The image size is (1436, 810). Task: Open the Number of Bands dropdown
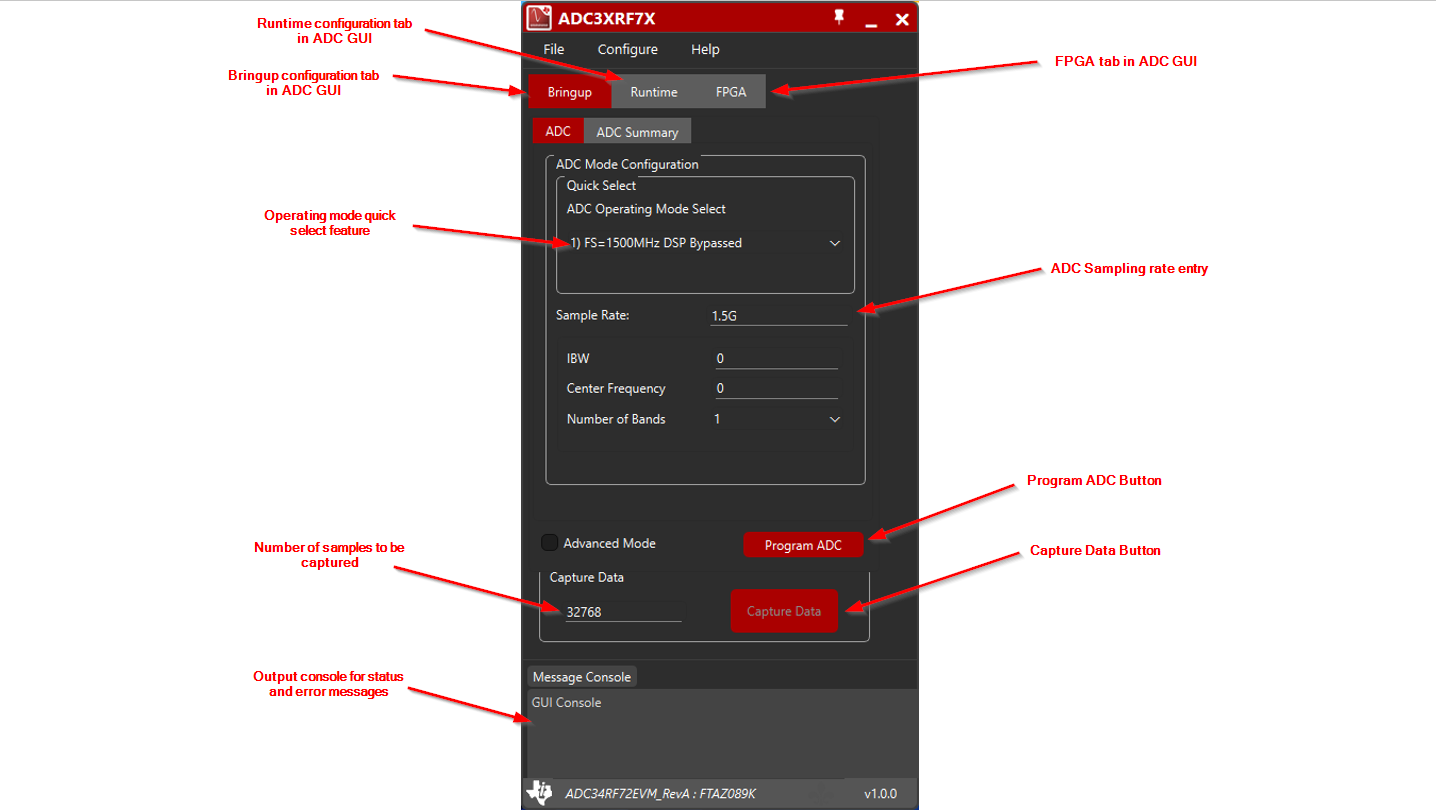click(834, 419)
